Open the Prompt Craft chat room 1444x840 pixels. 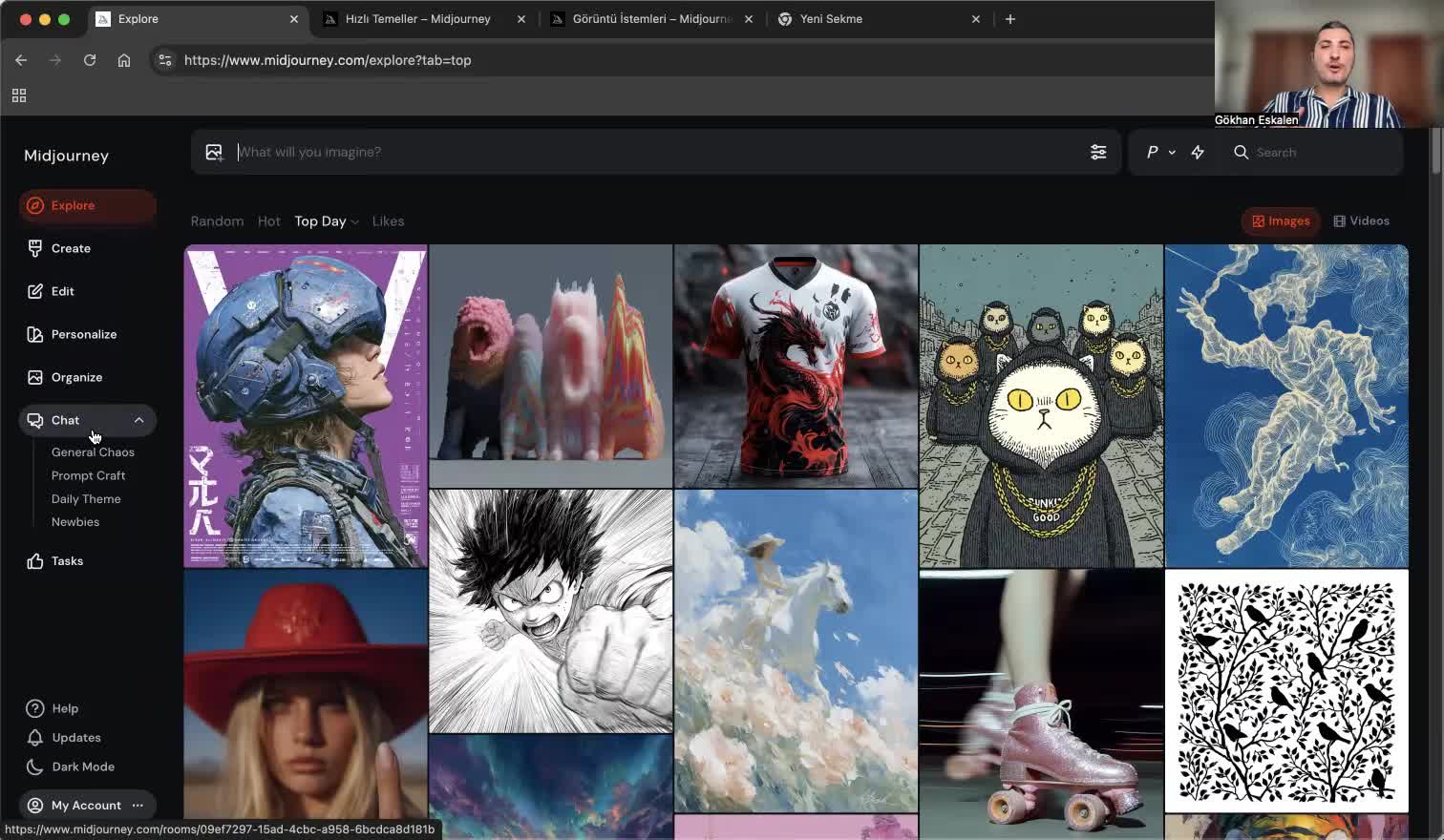point(88,475)
